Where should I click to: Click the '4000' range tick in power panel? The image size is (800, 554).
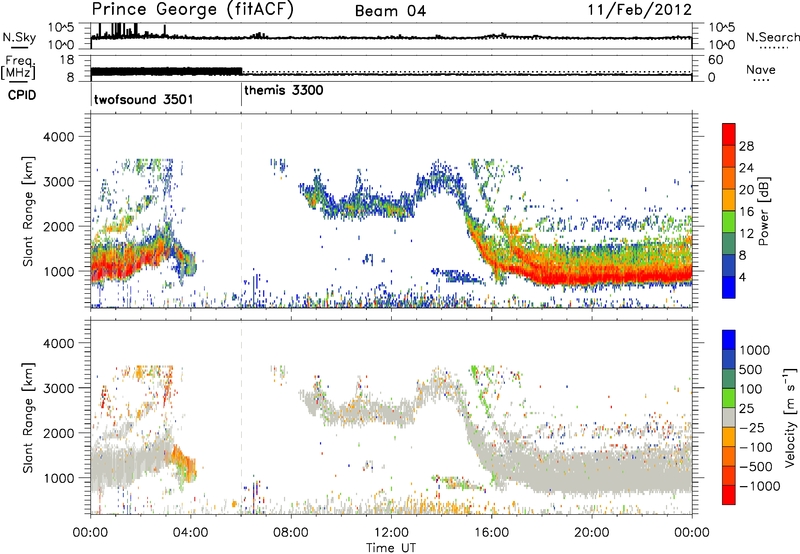59,137
